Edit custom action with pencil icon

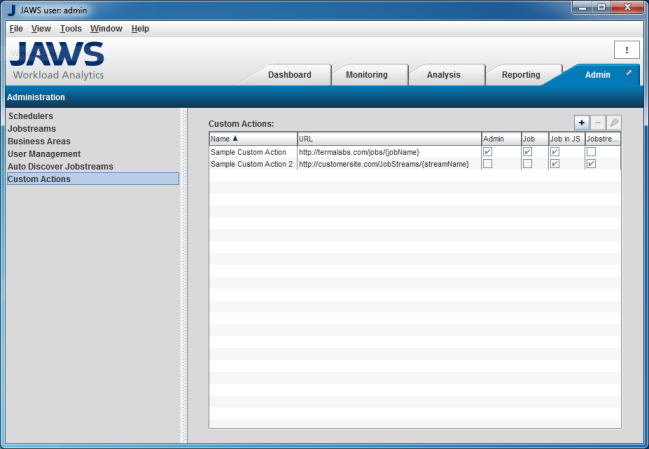click(x=614, y=122)
